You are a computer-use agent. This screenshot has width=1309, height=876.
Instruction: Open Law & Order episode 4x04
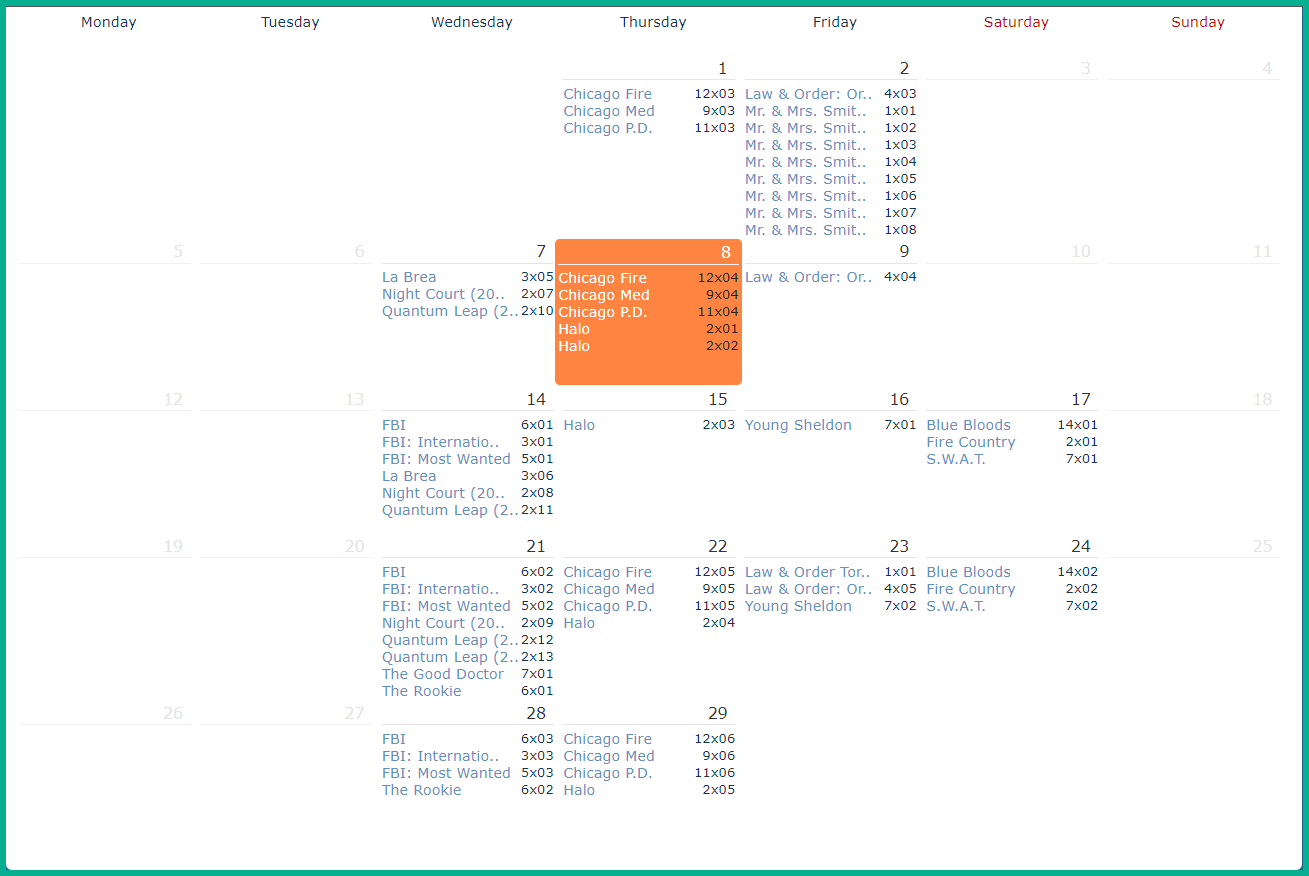tap(808, 277)
